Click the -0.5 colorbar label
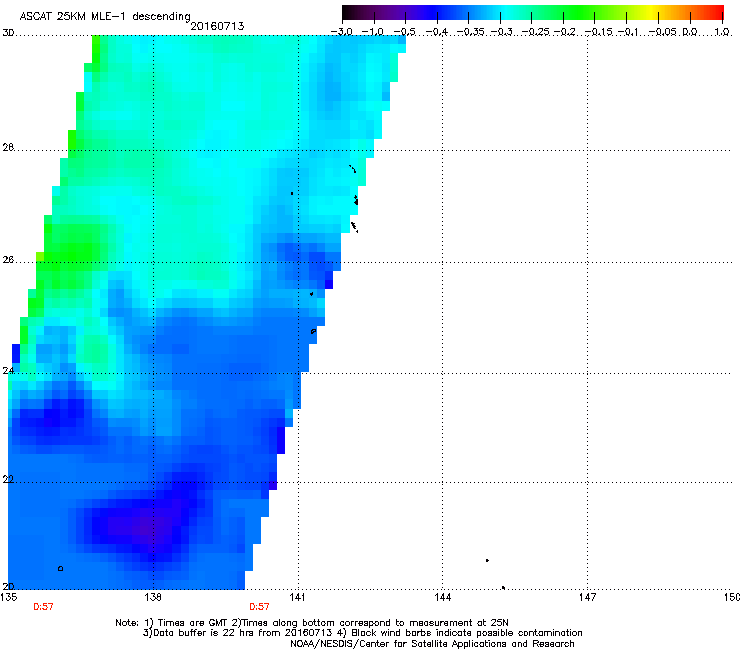 (x=404, y=32)
